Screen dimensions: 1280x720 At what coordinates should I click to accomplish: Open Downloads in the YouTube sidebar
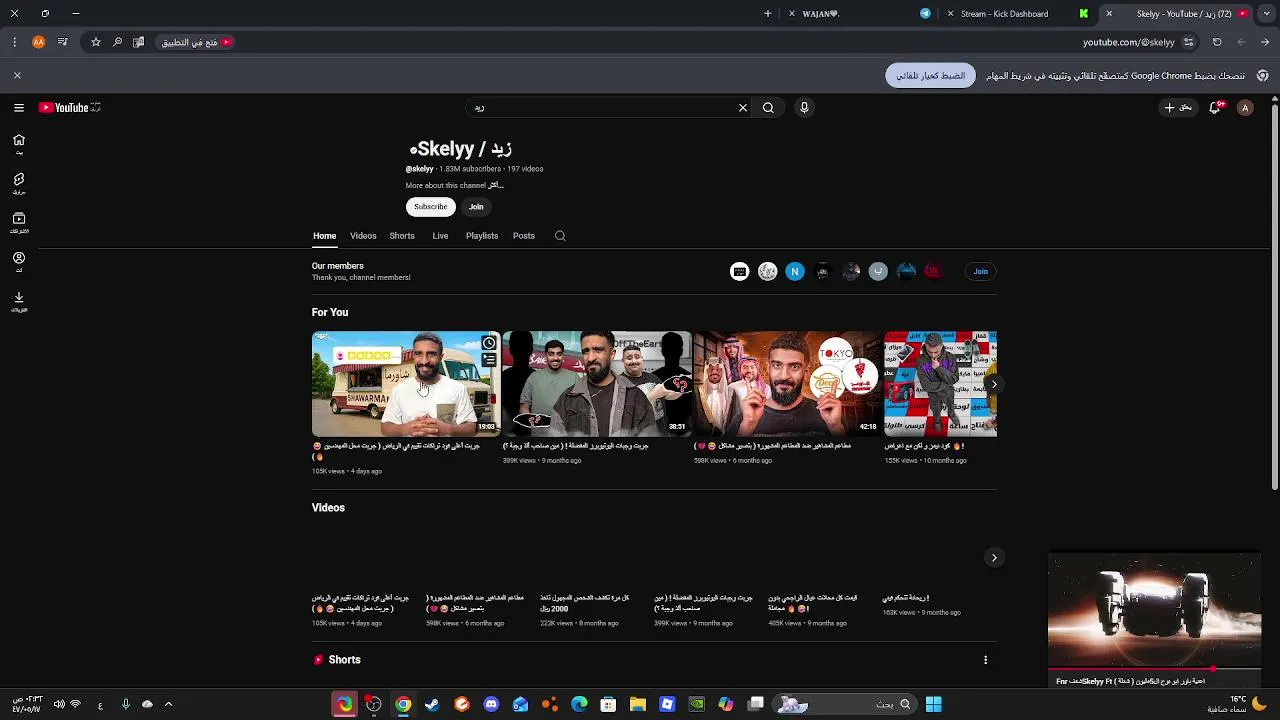pos(19,301)
